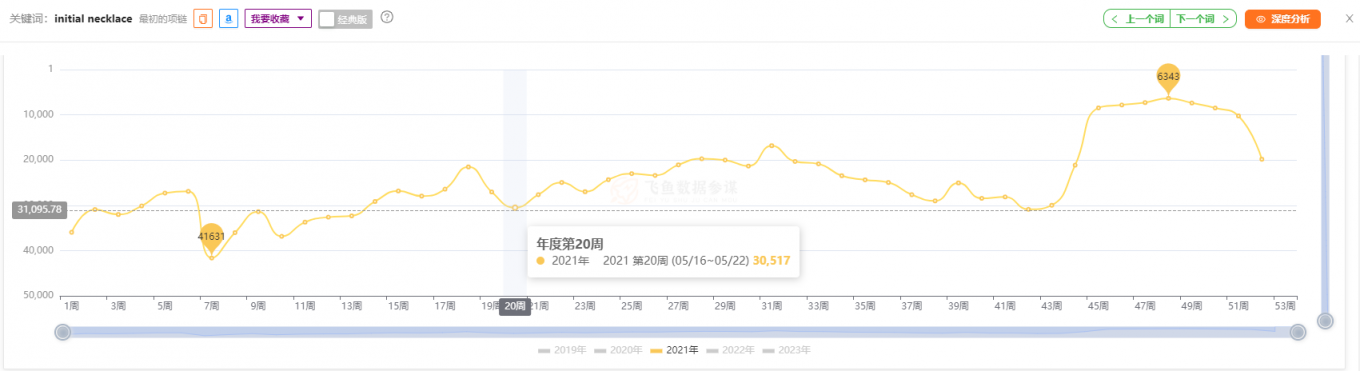Image resolution: width=1360 pixels, height=371 pixels.
Task: Open the Amazon search icon
Action: coord(229,19)
